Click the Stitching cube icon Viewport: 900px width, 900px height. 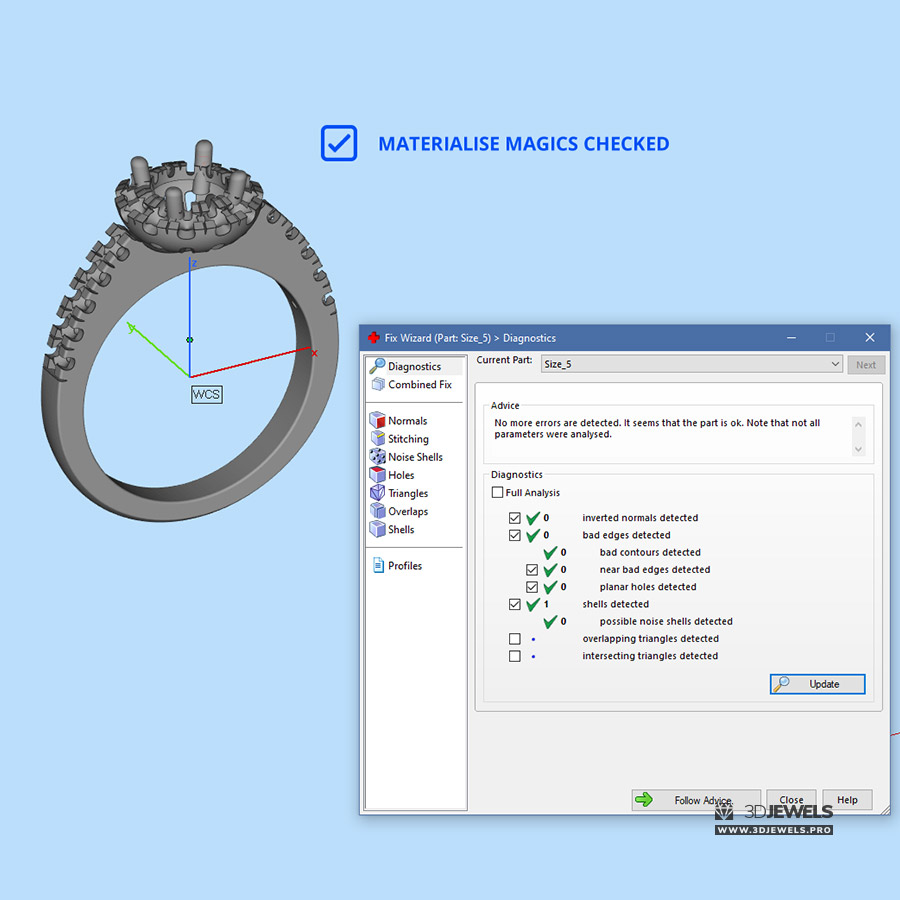(x=378, y=439)
